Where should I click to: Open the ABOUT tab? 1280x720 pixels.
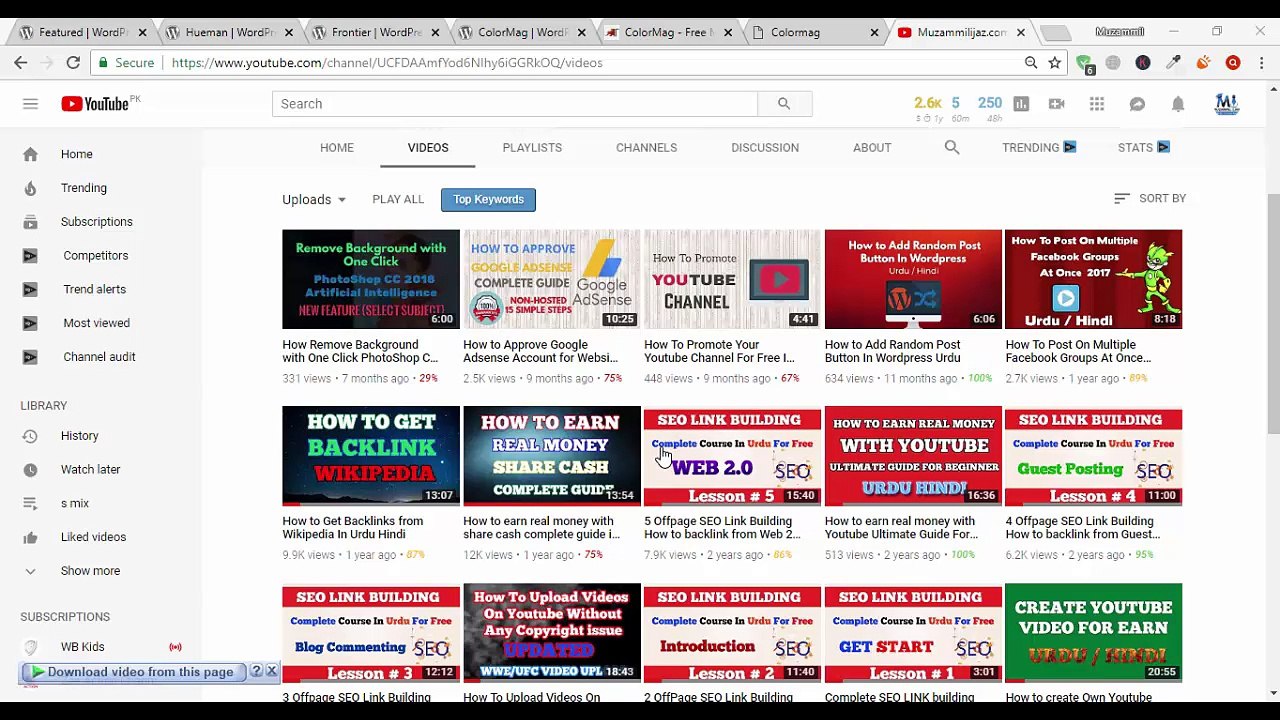872,148
